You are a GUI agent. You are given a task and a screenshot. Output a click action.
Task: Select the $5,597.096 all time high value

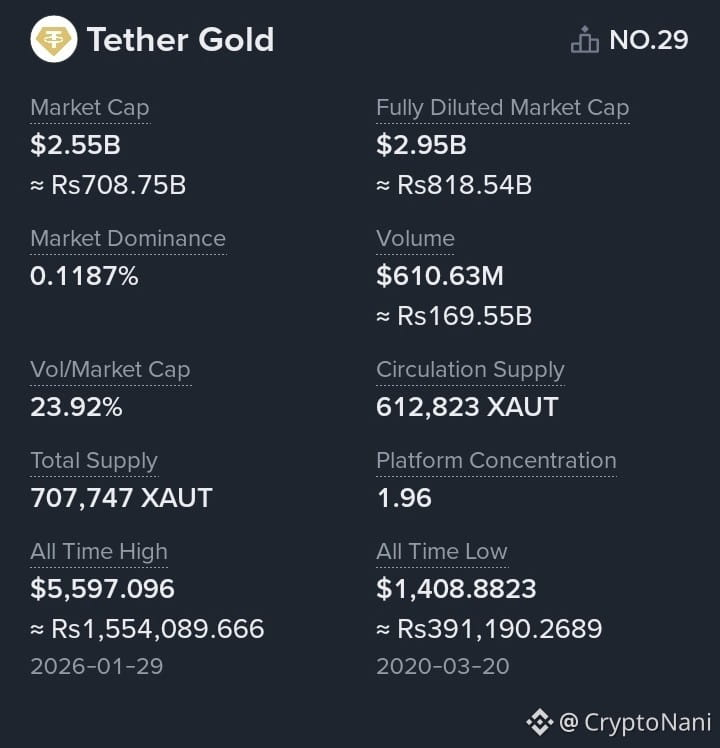pyautogui.click(x=102, y=588)
